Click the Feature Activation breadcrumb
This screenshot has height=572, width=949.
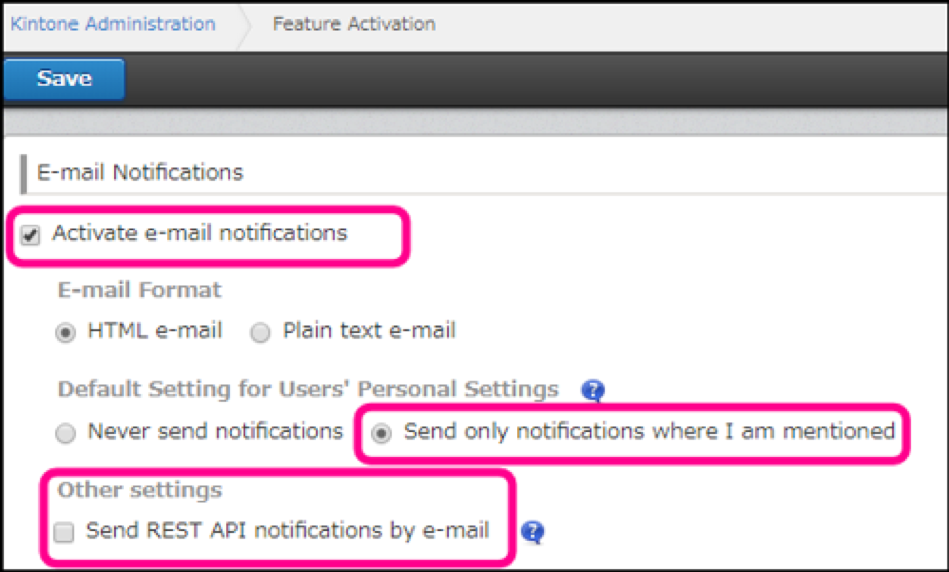tap(354, 24)
